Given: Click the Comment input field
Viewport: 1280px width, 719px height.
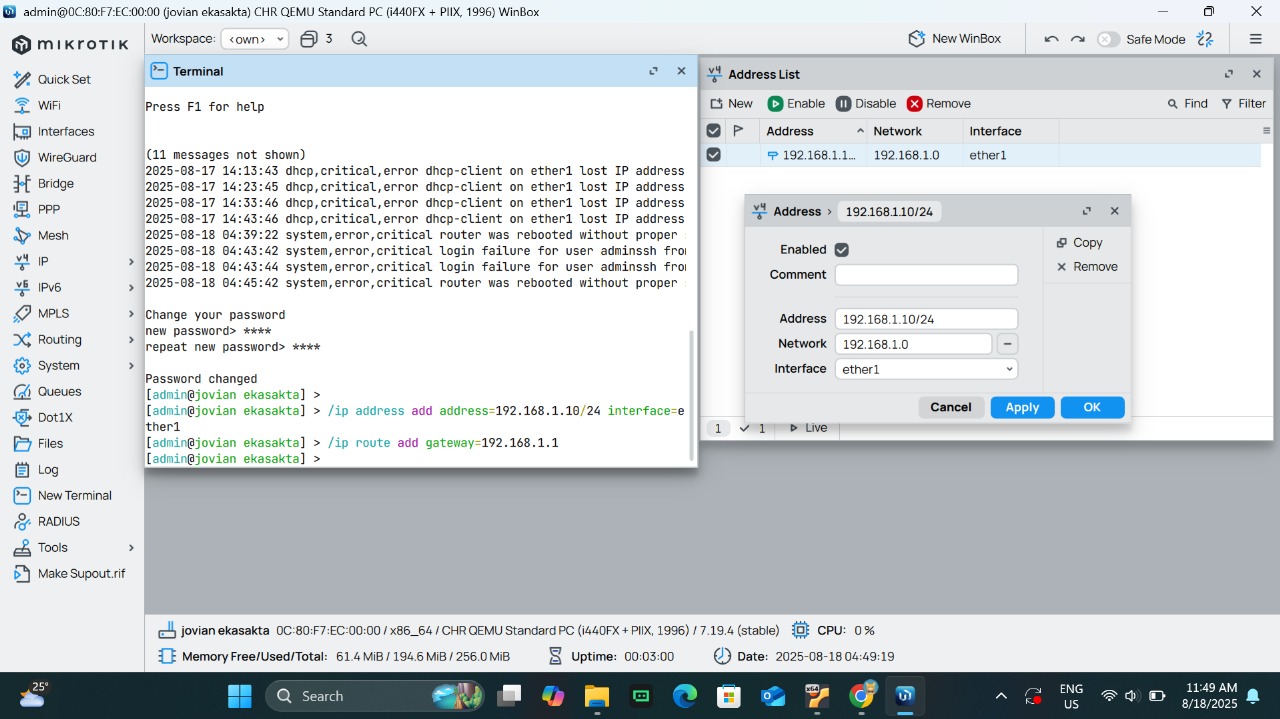Looking at the screenshot, I should [926, 275].
